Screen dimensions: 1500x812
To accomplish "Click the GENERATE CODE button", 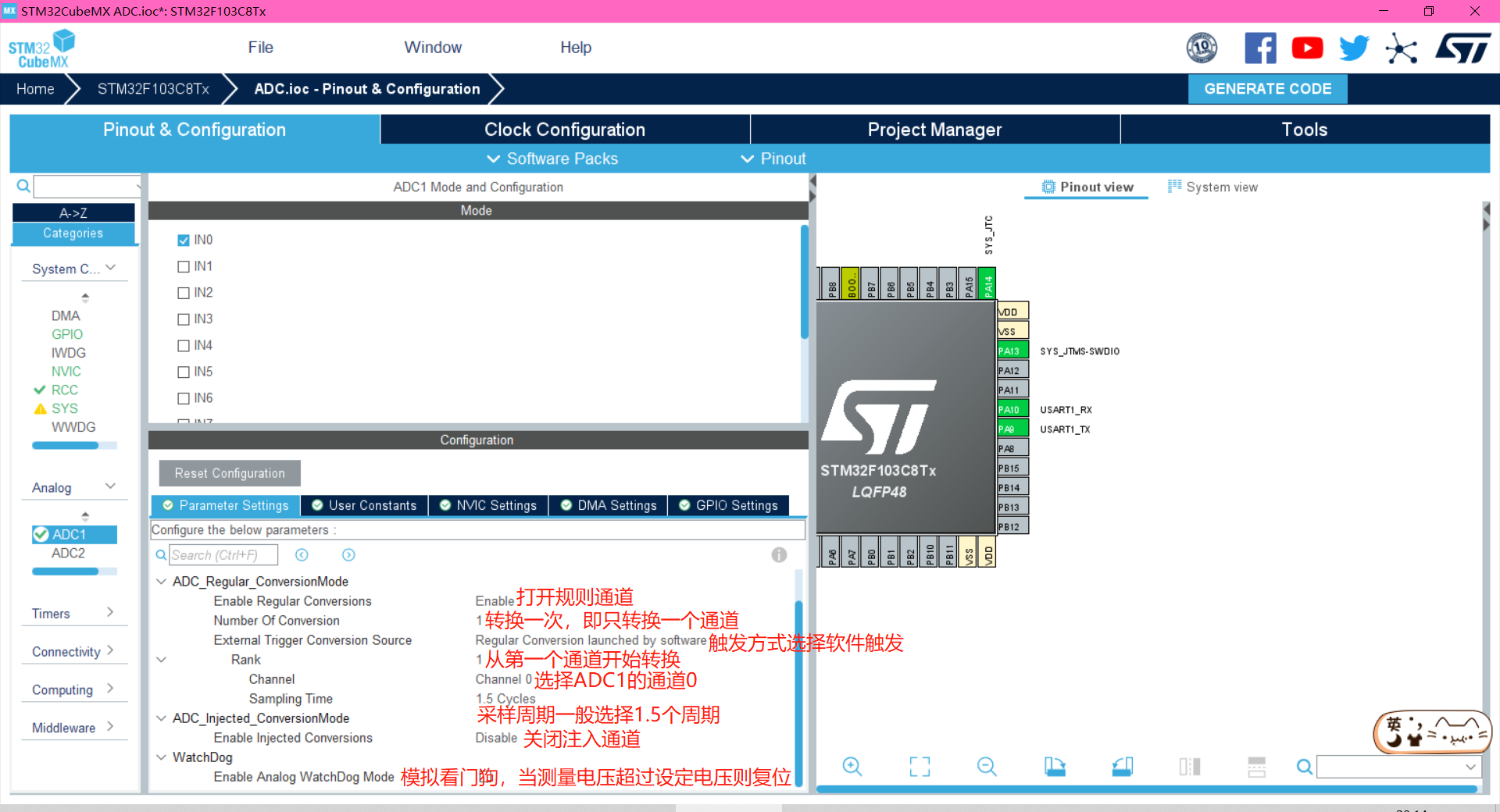I will (x=1267, y=88).
